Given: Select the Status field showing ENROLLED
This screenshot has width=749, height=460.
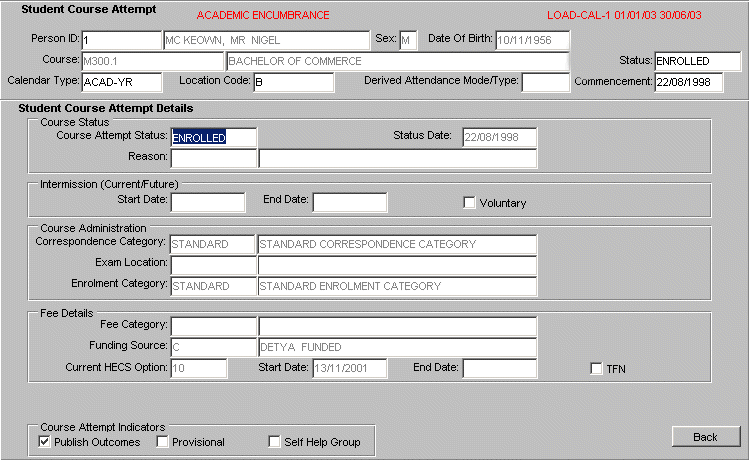Looking at the screenshot, I should (696, 62).
